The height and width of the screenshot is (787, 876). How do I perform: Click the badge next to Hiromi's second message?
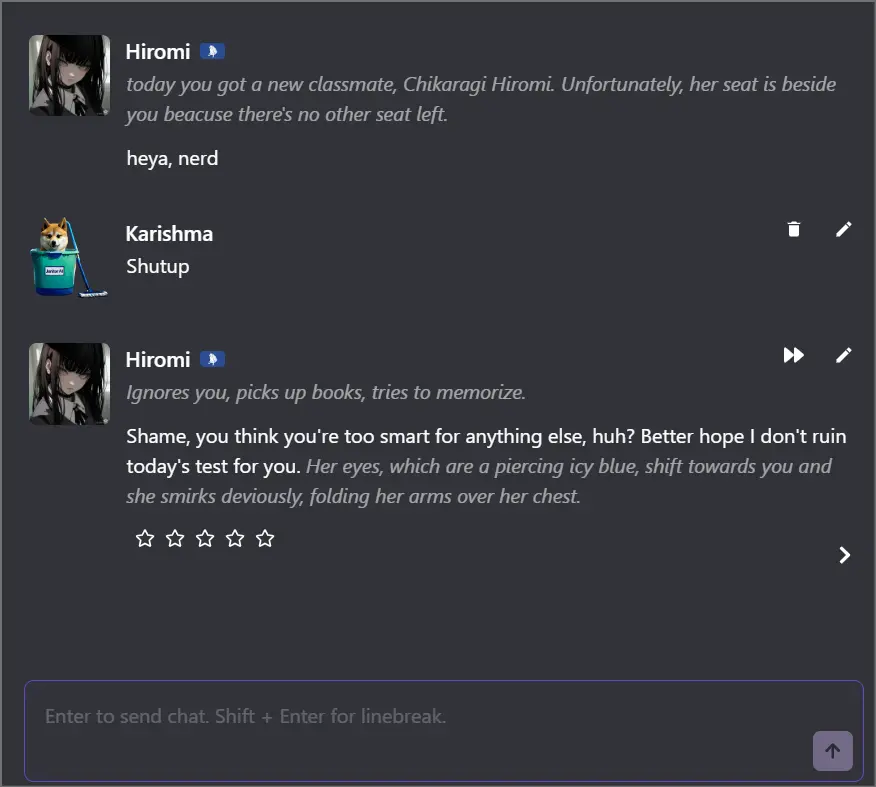[212, 359]
